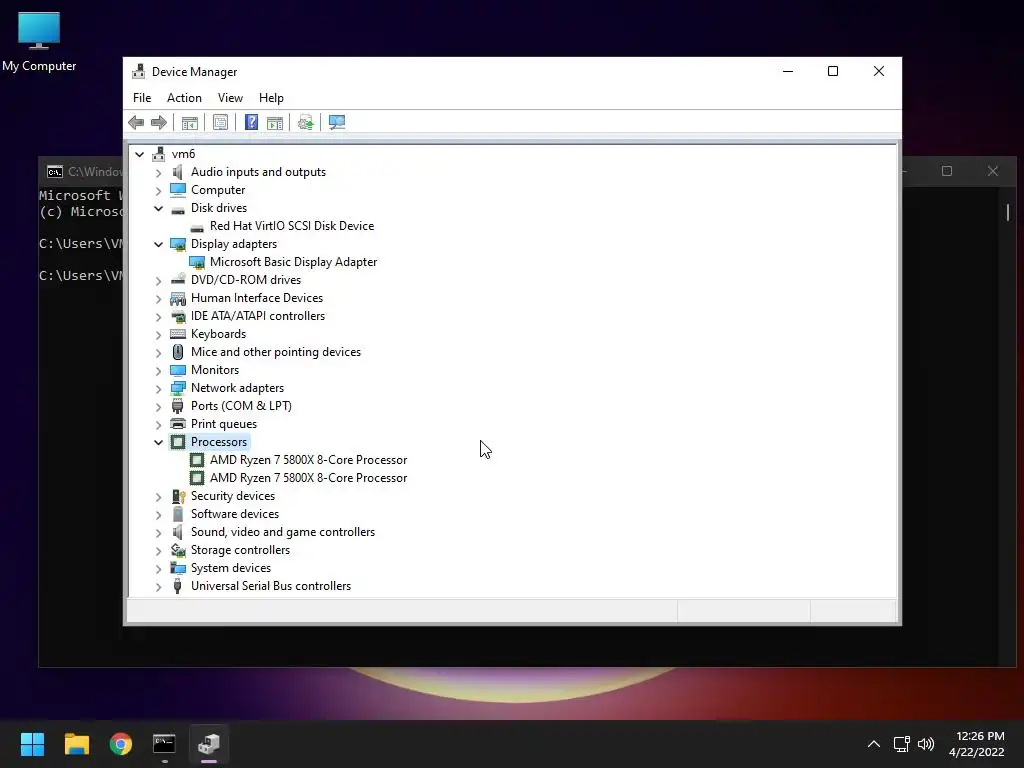Collapse the Disk drives category
The height and width of the screenshot is (768, 1024).
click(158, 208)
